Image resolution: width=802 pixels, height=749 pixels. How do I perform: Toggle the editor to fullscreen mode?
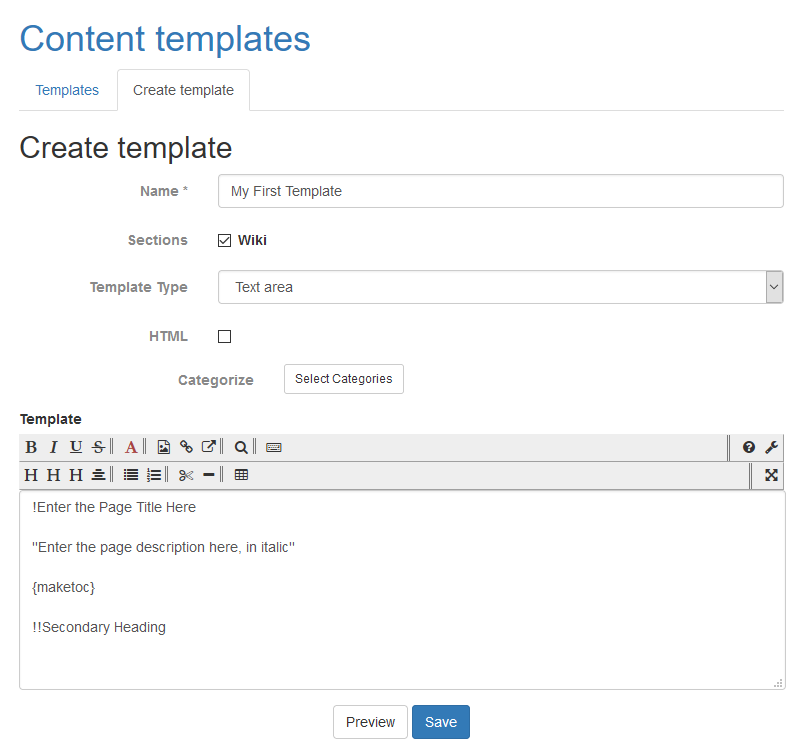point(771,475)
